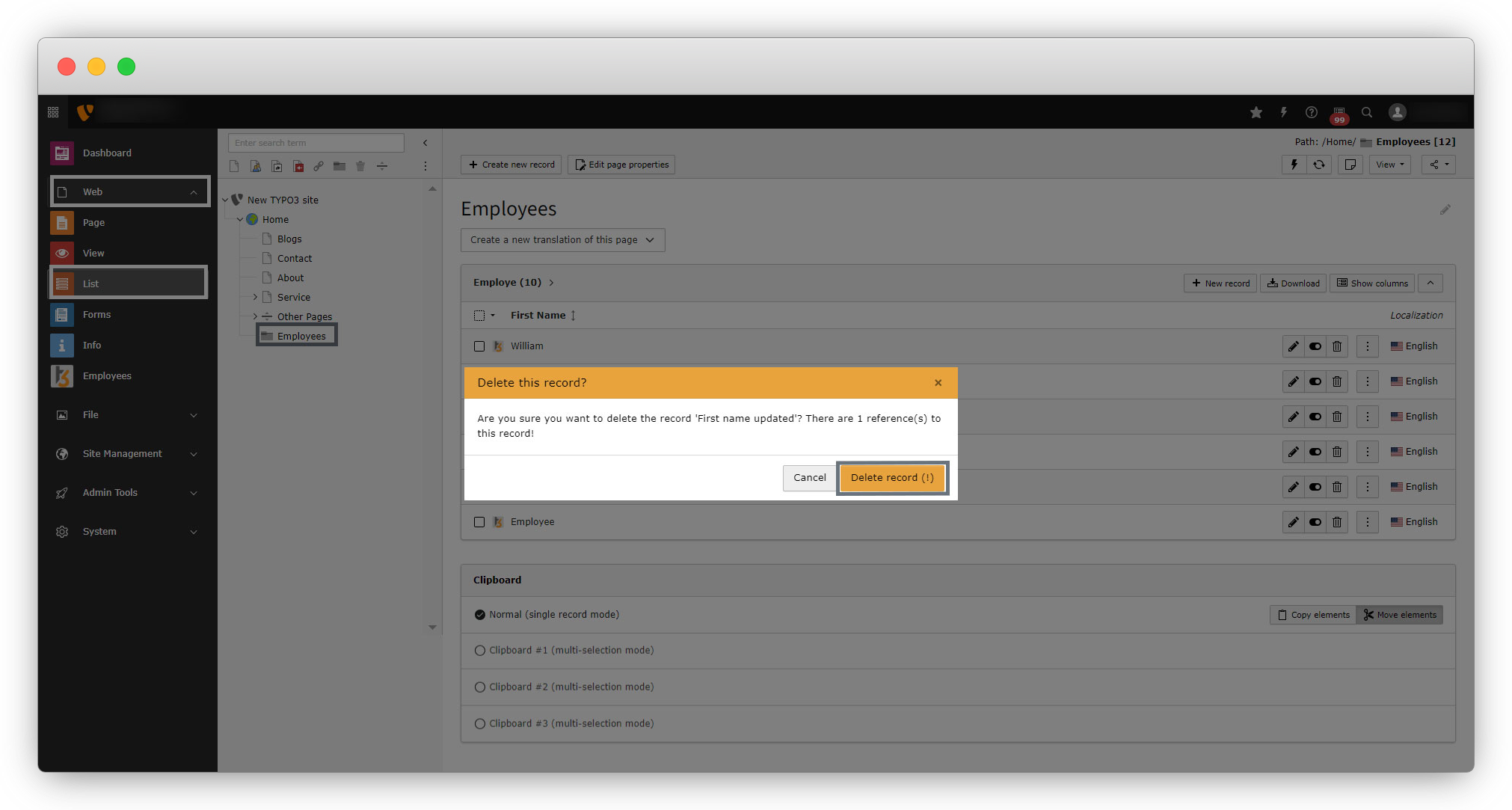Click the reload page icon in docheader
Viewport: 1512px width, 810px height.
1319,165
